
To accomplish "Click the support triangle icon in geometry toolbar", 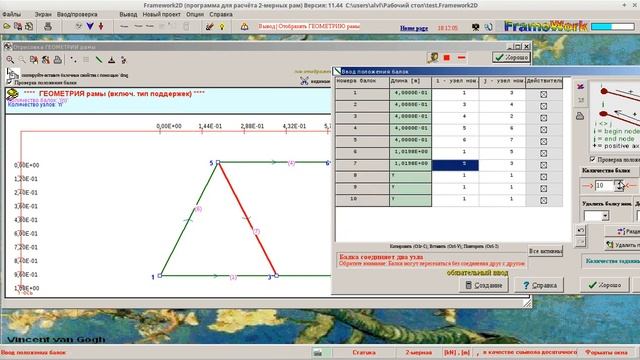I will click(111, 60).
